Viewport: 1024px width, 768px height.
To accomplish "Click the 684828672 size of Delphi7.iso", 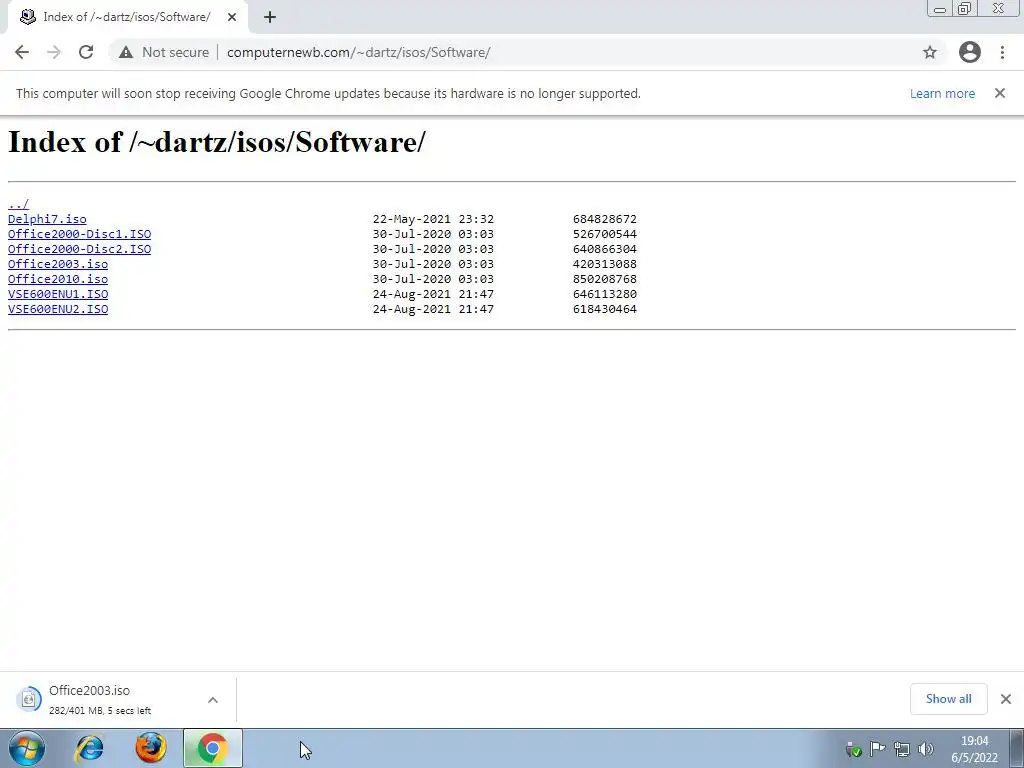I will (x=605, y=219).
